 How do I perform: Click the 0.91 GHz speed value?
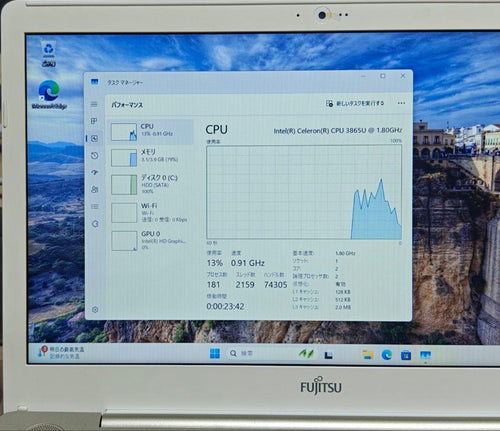pos(248,263)
